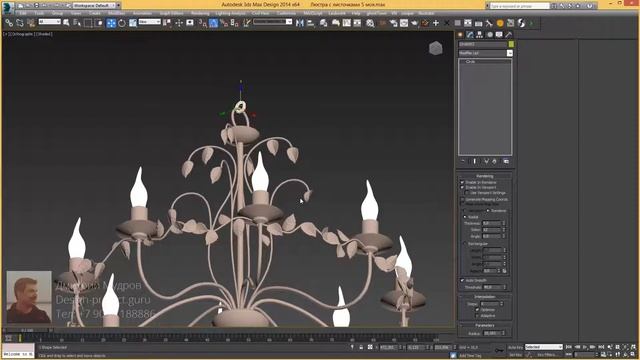Screen dimensions: 640x360
Task: Switch to the Motion command panel tab
Action: pos(489,35)
